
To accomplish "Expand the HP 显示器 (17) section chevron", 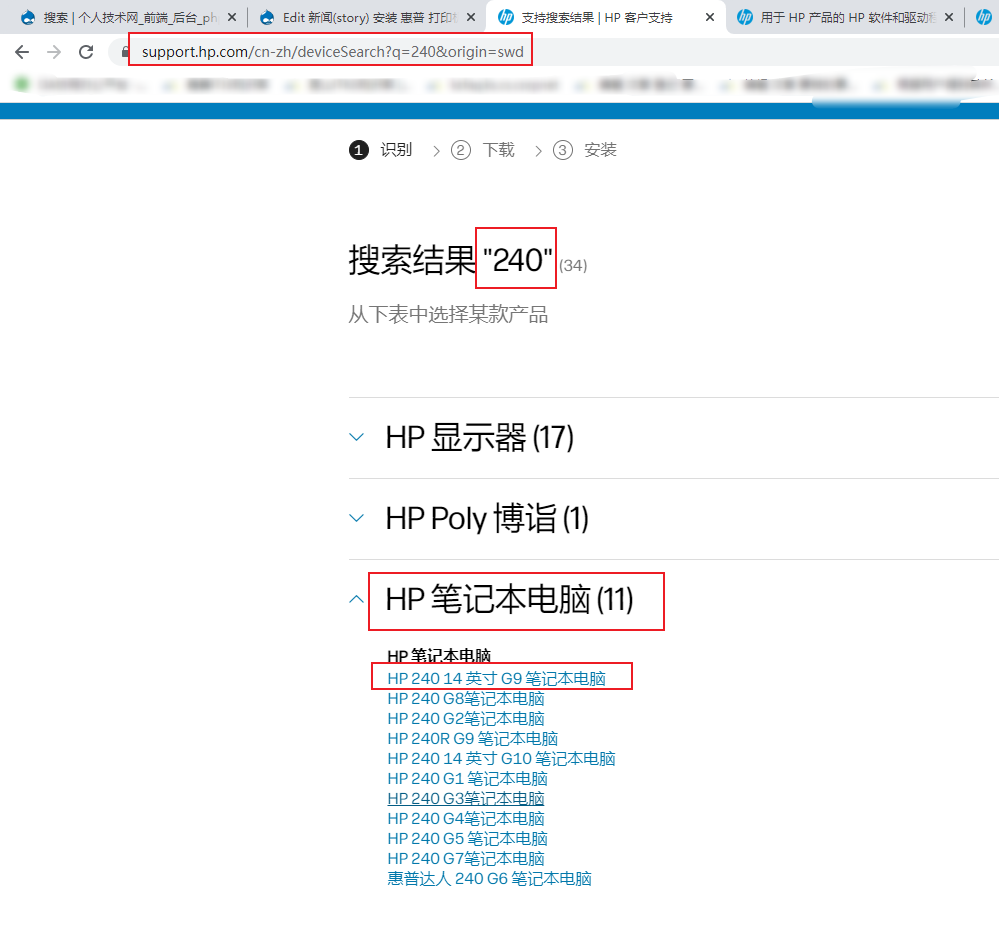I will 357,437.
